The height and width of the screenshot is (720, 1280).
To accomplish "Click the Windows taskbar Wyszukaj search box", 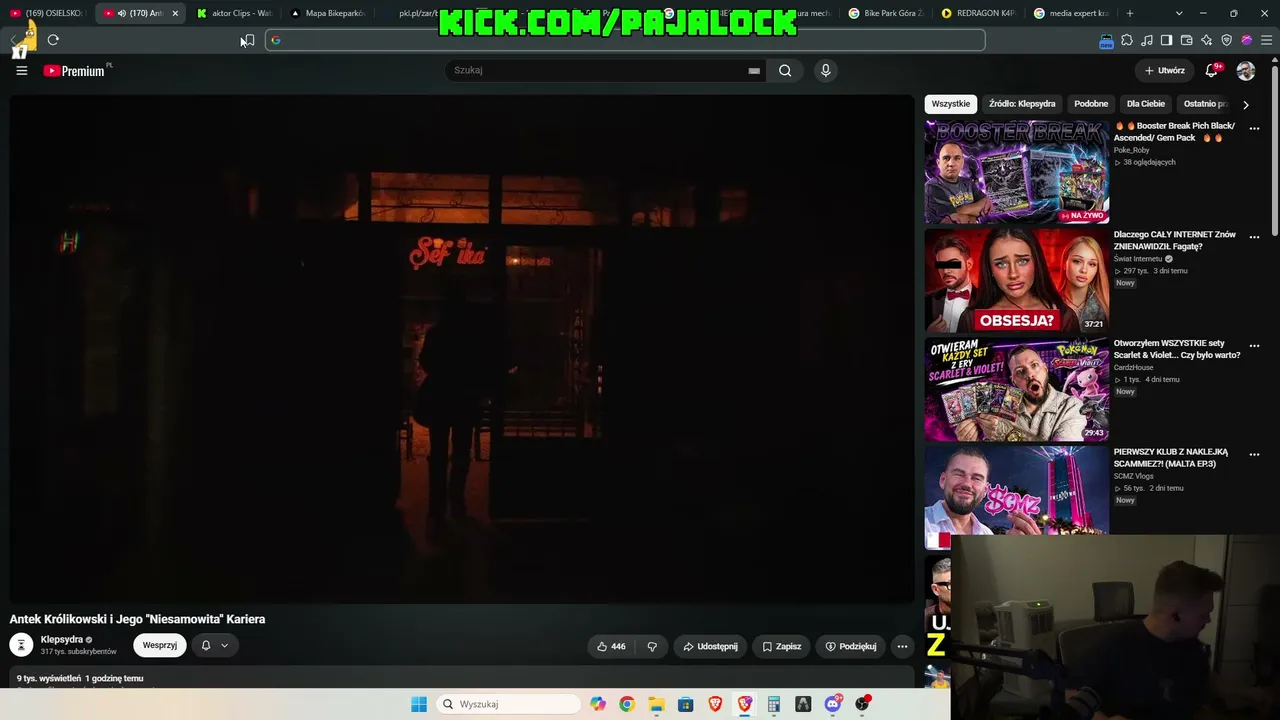I will (x=508, y=704).
